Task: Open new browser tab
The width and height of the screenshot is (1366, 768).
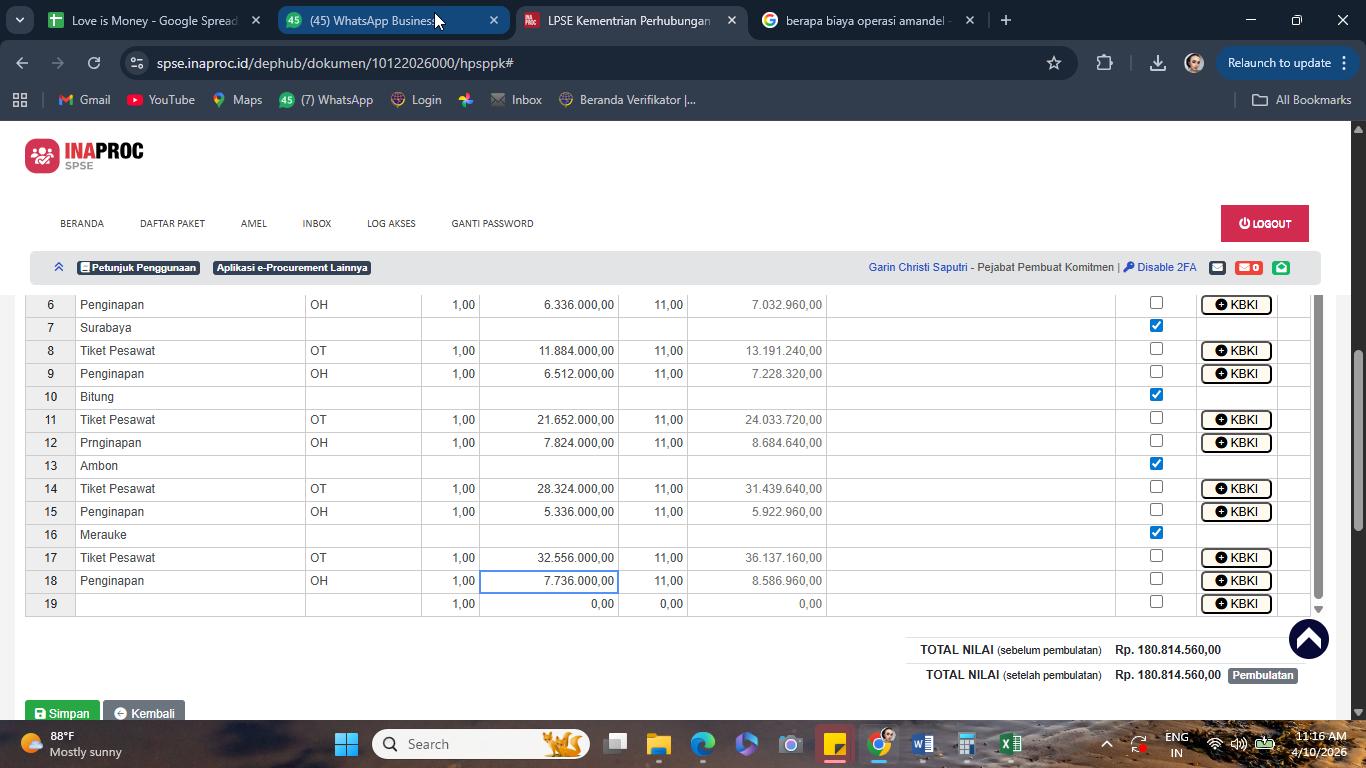Action: (x=1006, y=20)
